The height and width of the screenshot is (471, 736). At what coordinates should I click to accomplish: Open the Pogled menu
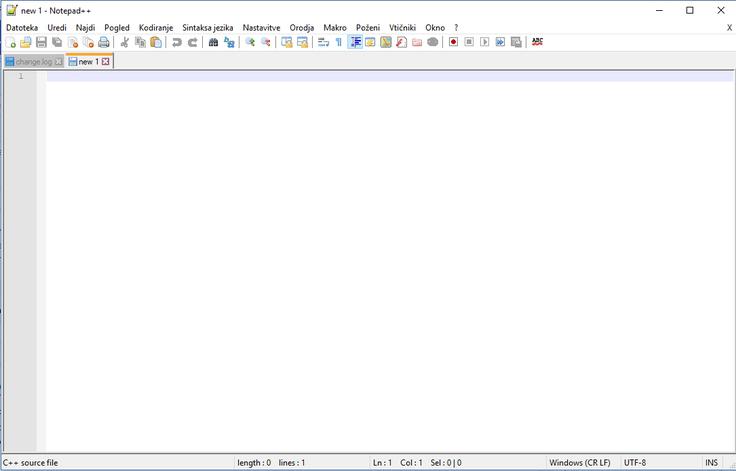coord(117,28)
